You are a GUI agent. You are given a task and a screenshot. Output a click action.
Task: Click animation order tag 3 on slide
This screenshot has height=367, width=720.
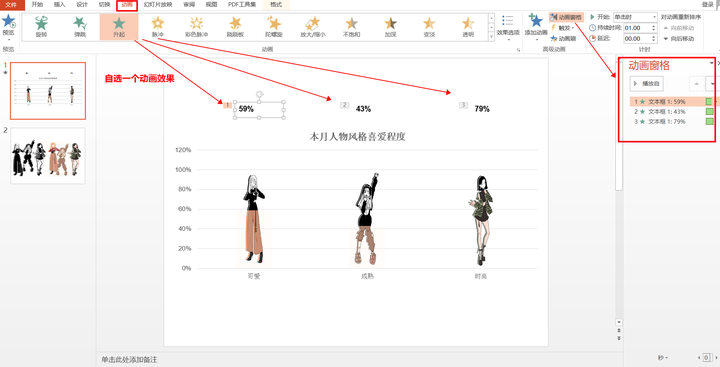coord(463,105)
